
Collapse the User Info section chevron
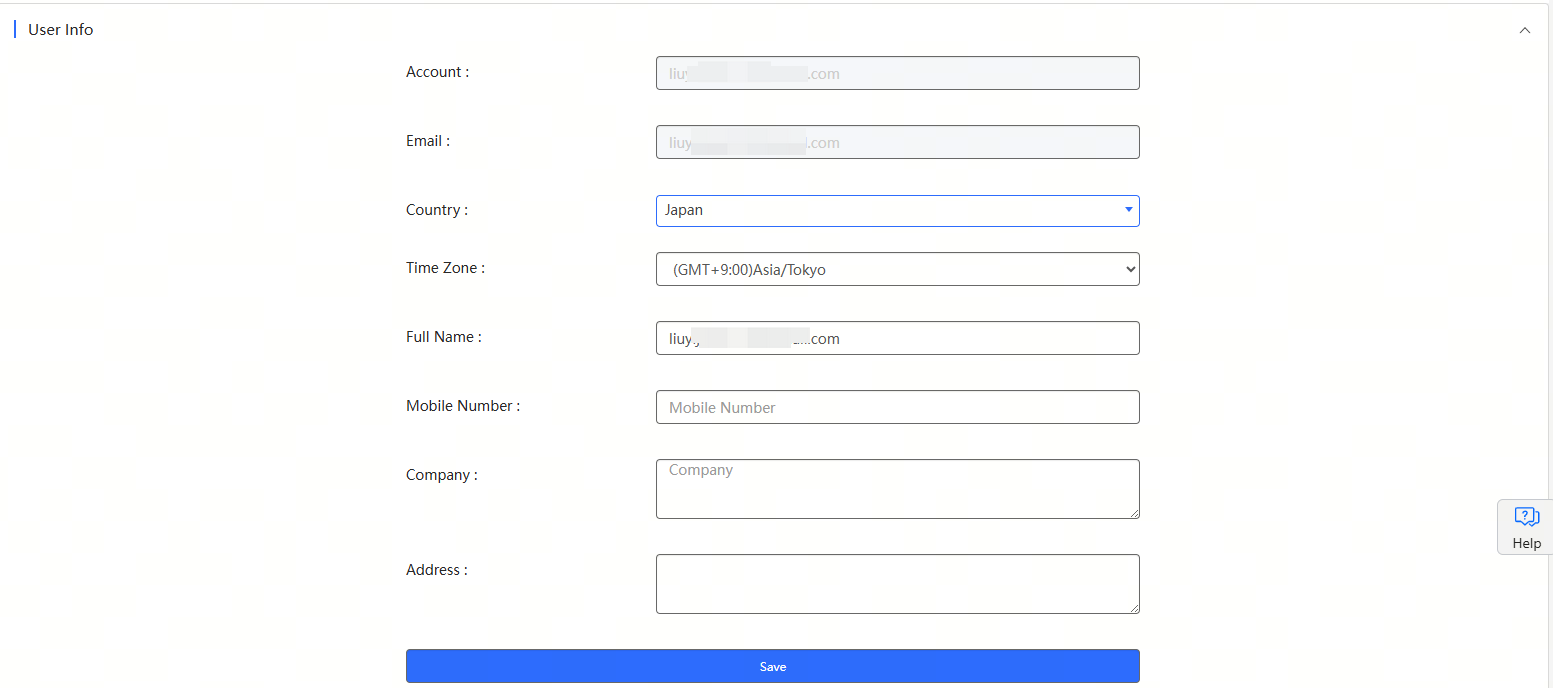pos(1524,30)
